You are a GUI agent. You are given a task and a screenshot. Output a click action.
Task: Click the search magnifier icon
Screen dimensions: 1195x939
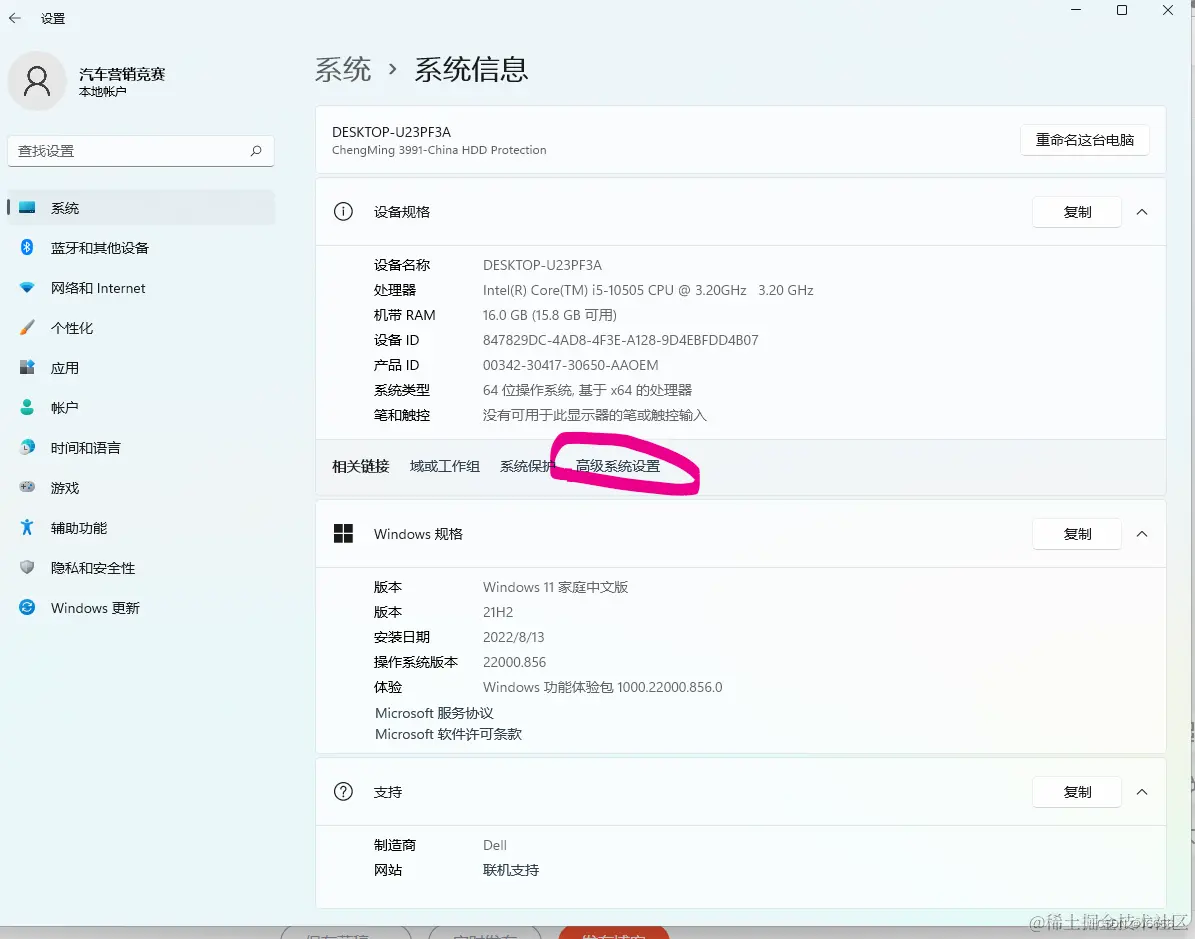[256, 151]
